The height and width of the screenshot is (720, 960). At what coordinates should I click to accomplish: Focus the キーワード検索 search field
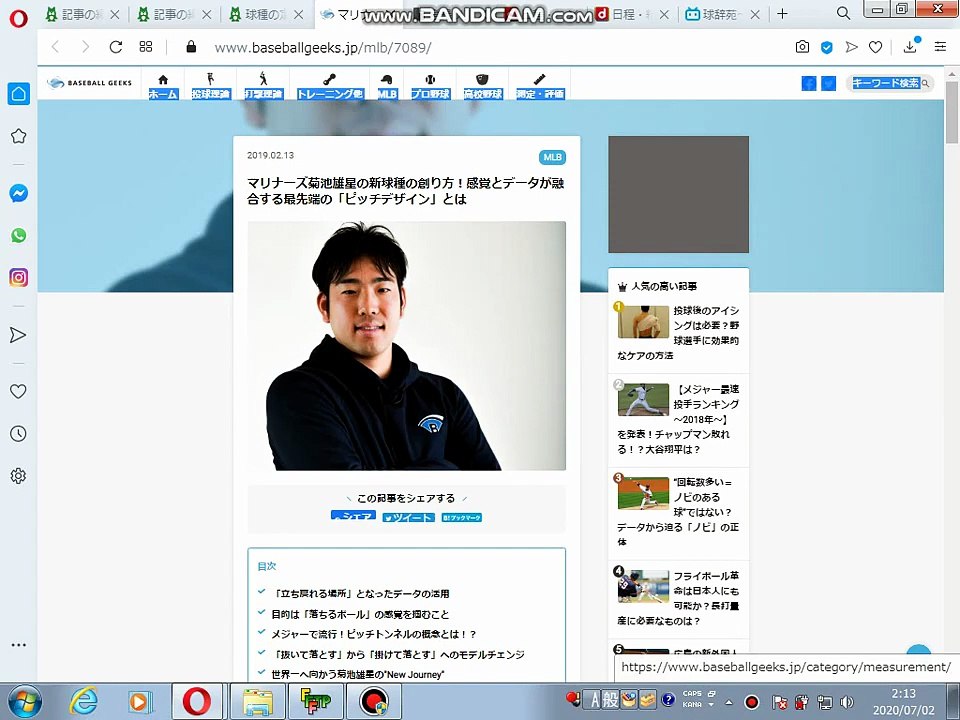[x=890, y=83]
